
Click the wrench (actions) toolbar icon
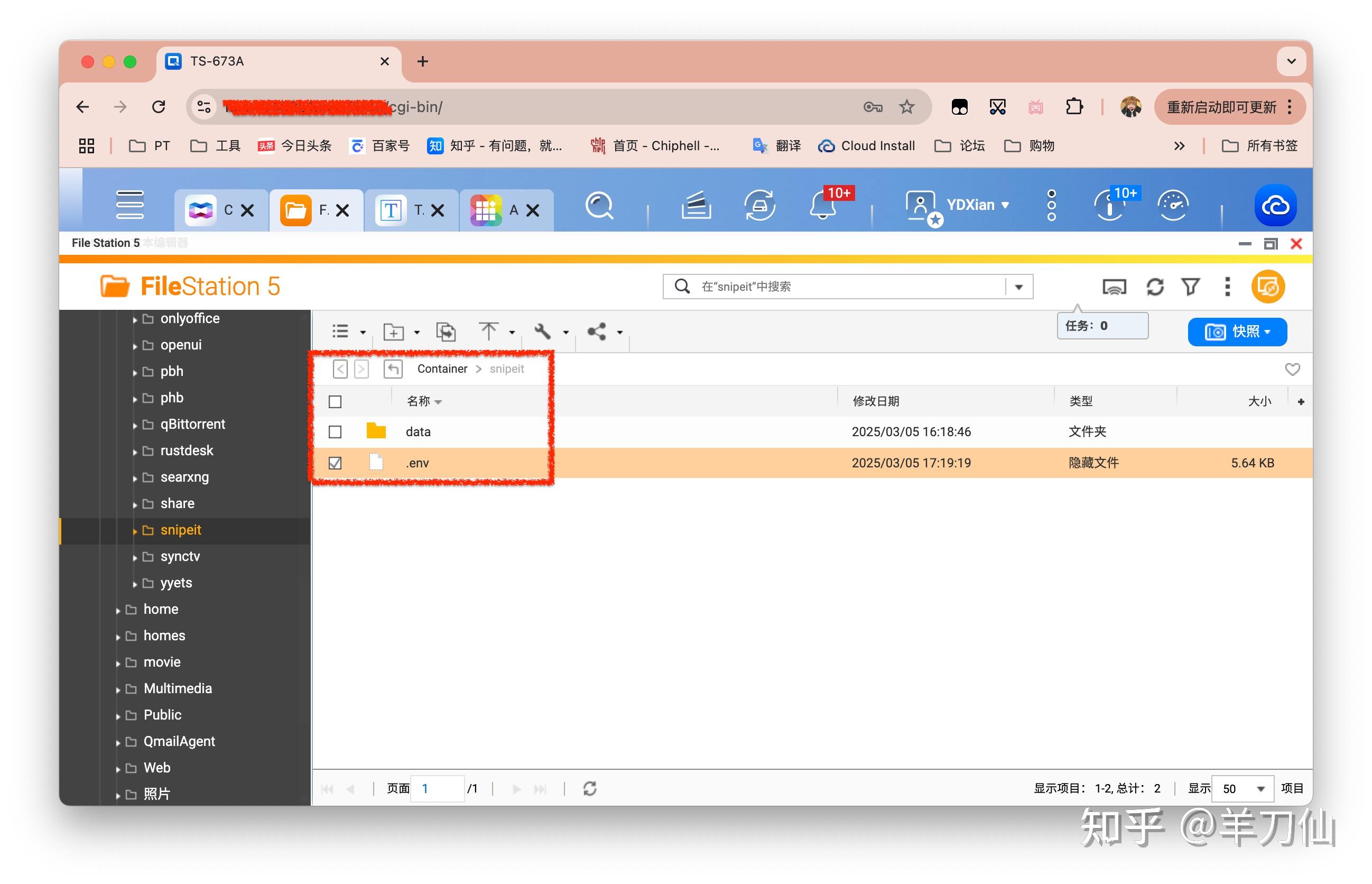tap(542, 332)
